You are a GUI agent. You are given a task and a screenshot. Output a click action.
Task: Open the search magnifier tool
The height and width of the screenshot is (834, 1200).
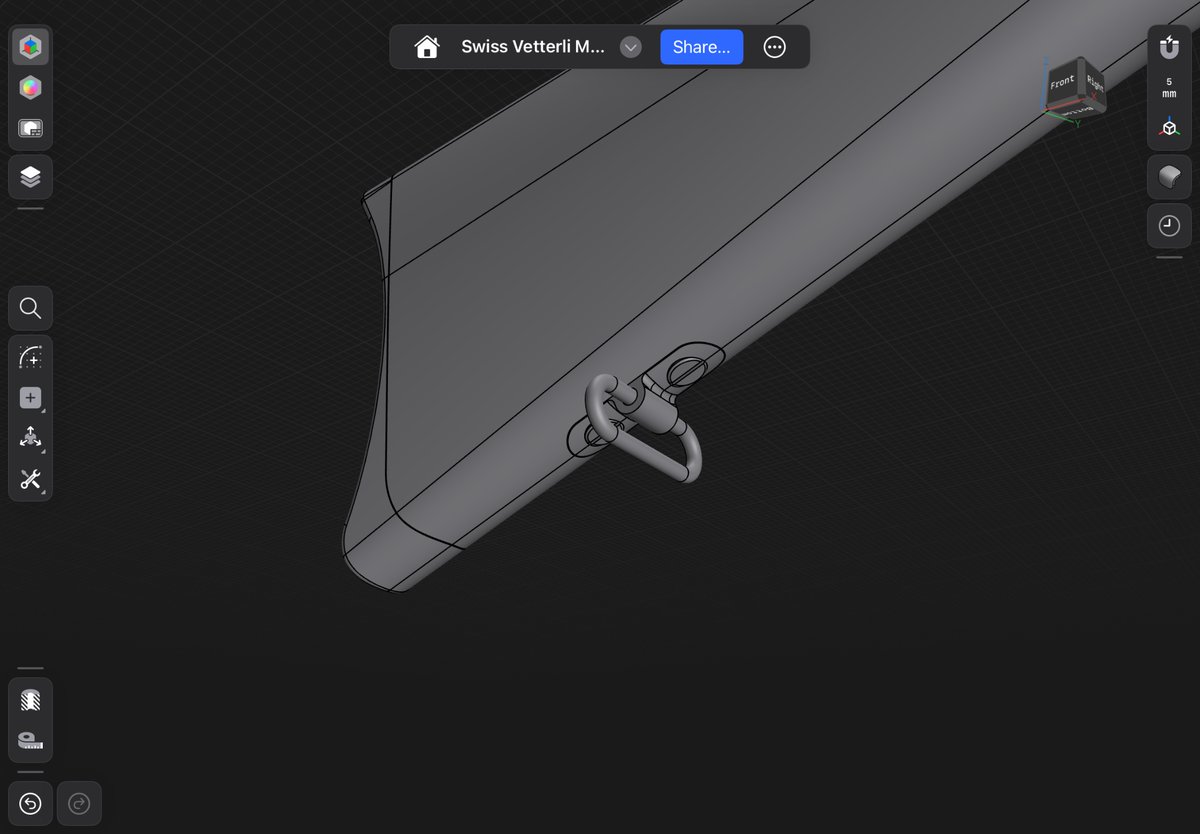[30, 308]
